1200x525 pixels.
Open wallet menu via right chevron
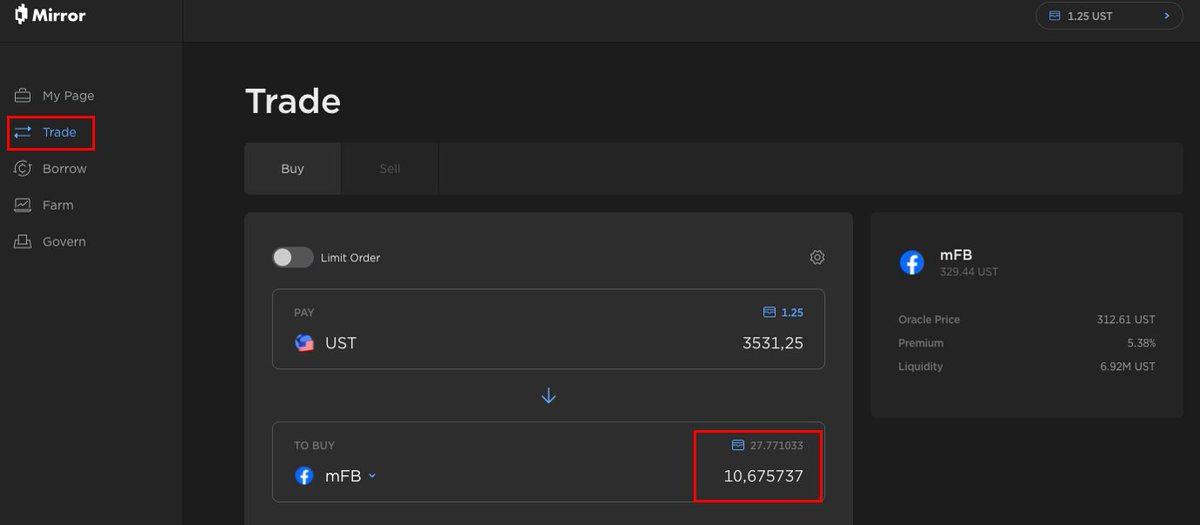[x=1166, y=16]
